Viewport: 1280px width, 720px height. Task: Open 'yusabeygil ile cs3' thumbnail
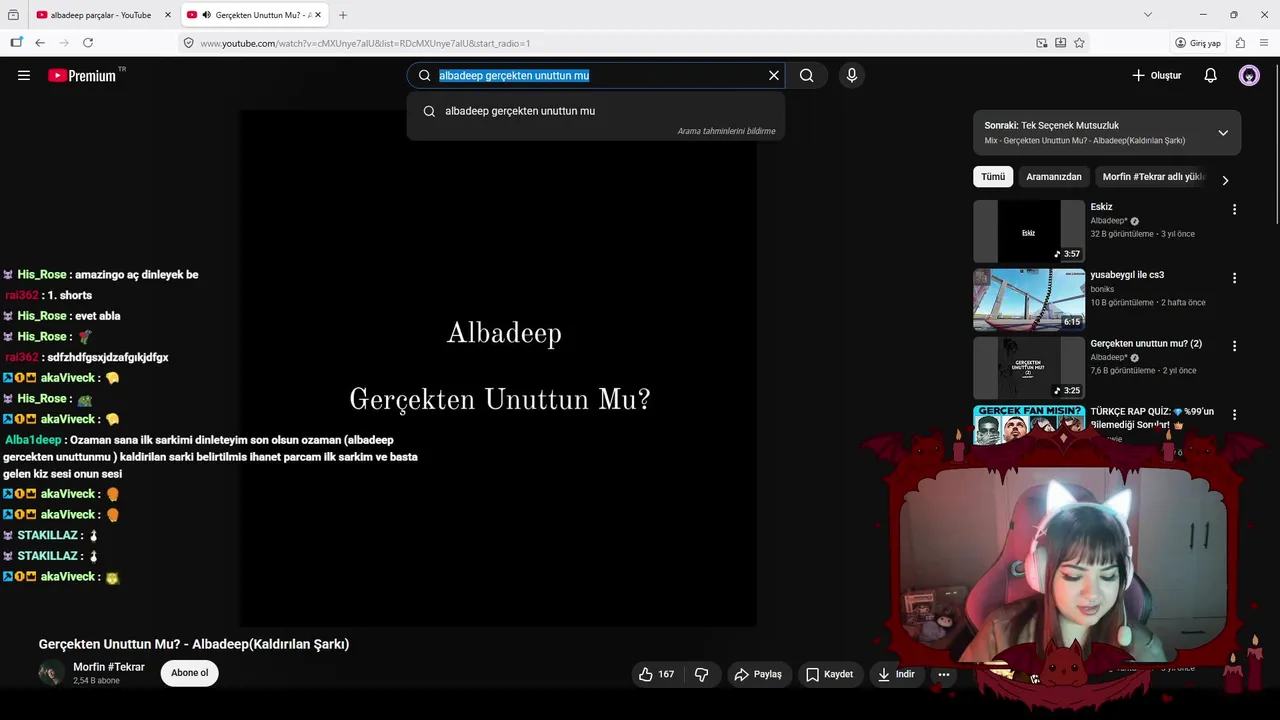pyautogui.click(x=1029, y=300)
